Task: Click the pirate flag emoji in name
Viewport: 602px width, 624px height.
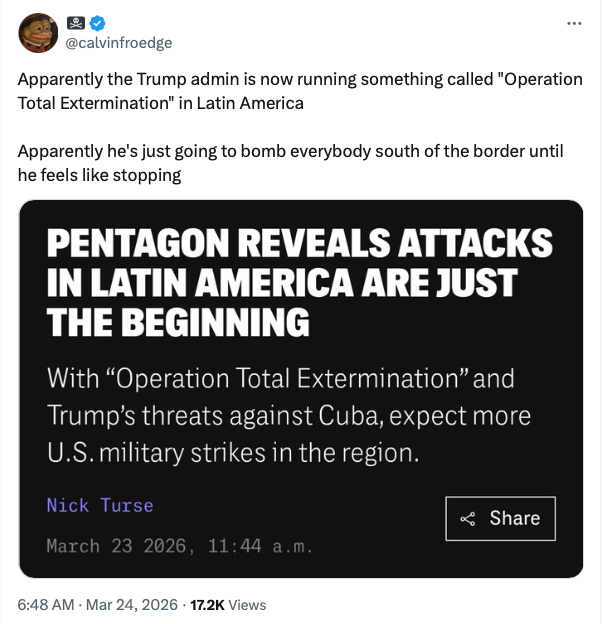Action: [x=77, y=23]
